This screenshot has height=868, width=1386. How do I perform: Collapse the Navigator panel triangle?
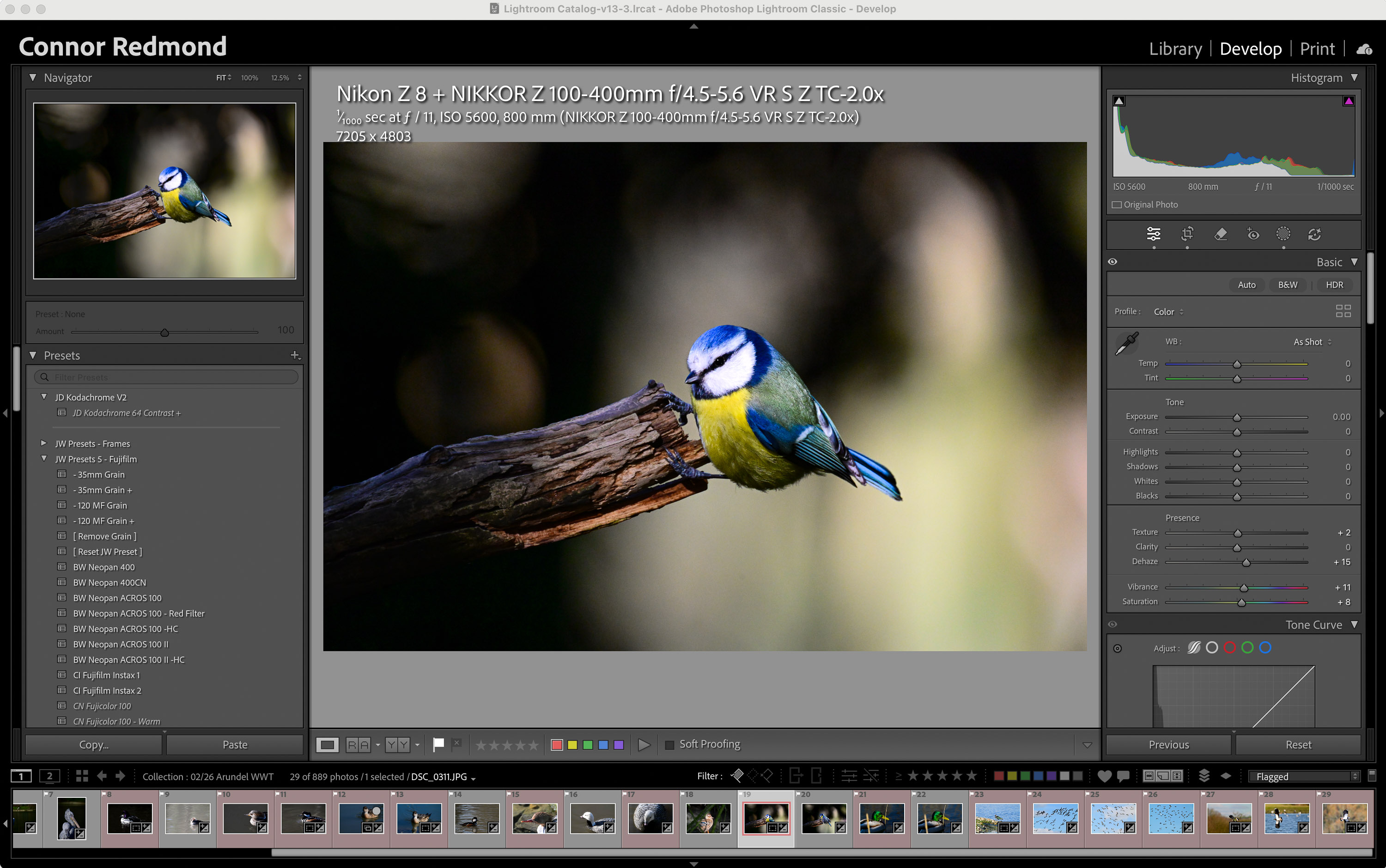[33, 77]
